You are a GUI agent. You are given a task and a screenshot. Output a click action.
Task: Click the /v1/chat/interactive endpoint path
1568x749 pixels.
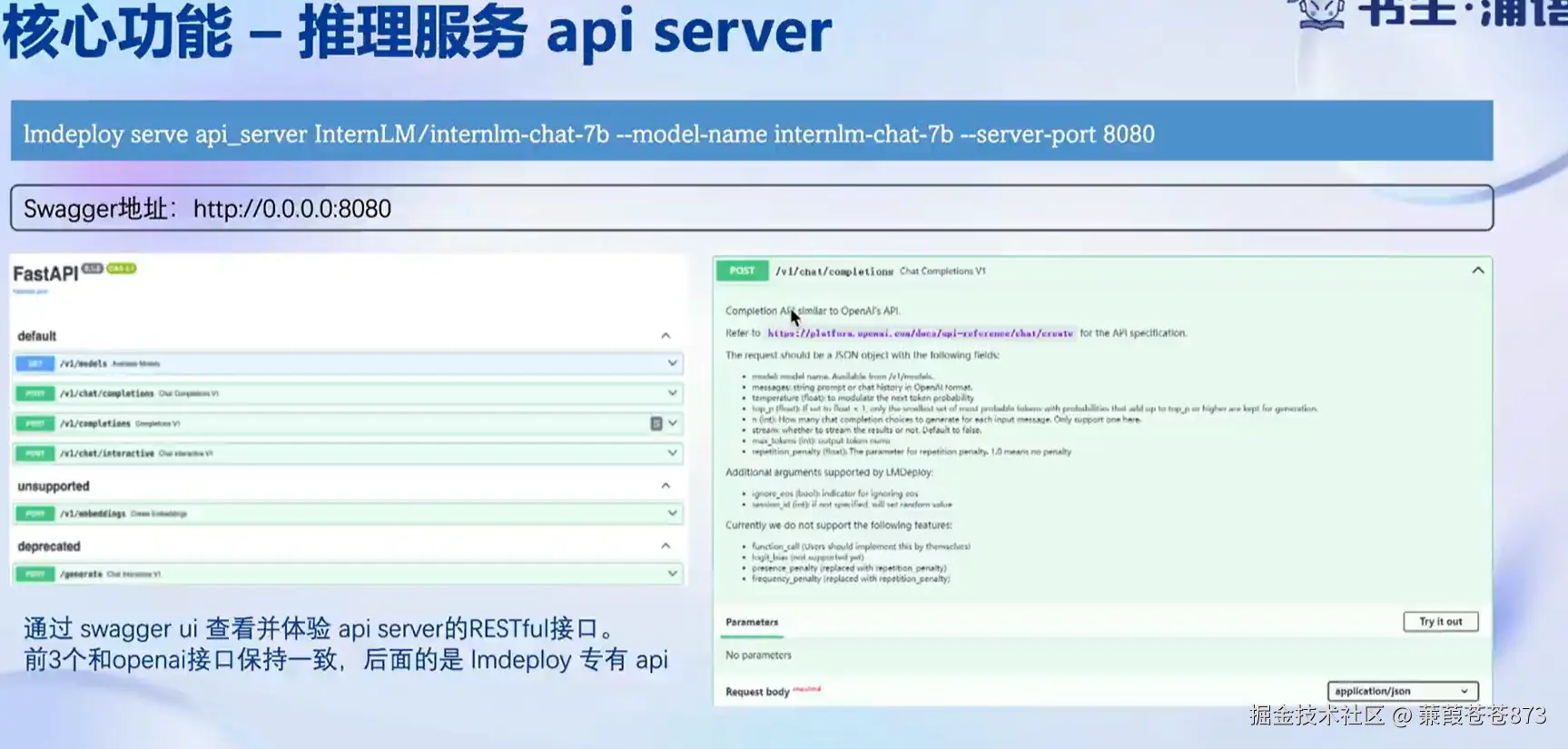pyautogui.click(x=107, y=453)
